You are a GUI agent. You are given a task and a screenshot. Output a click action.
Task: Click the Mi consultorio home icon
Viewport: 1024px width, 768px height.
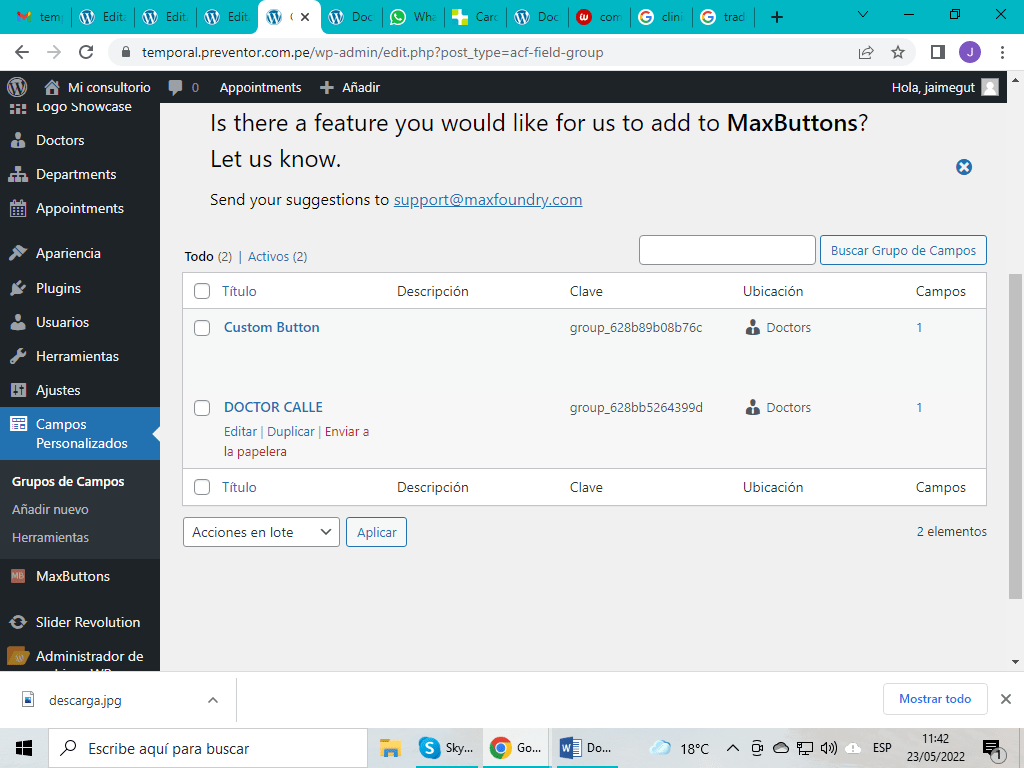tap(52, 87)
